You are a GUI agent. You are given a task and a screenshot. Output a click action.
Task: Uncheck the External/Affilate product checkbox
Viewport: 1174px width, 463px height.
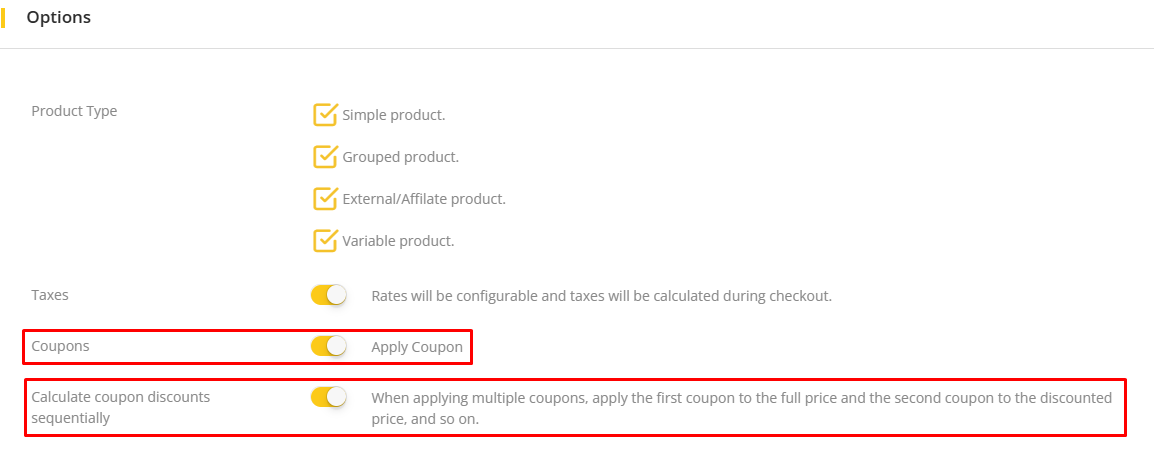tap(325, 199)
